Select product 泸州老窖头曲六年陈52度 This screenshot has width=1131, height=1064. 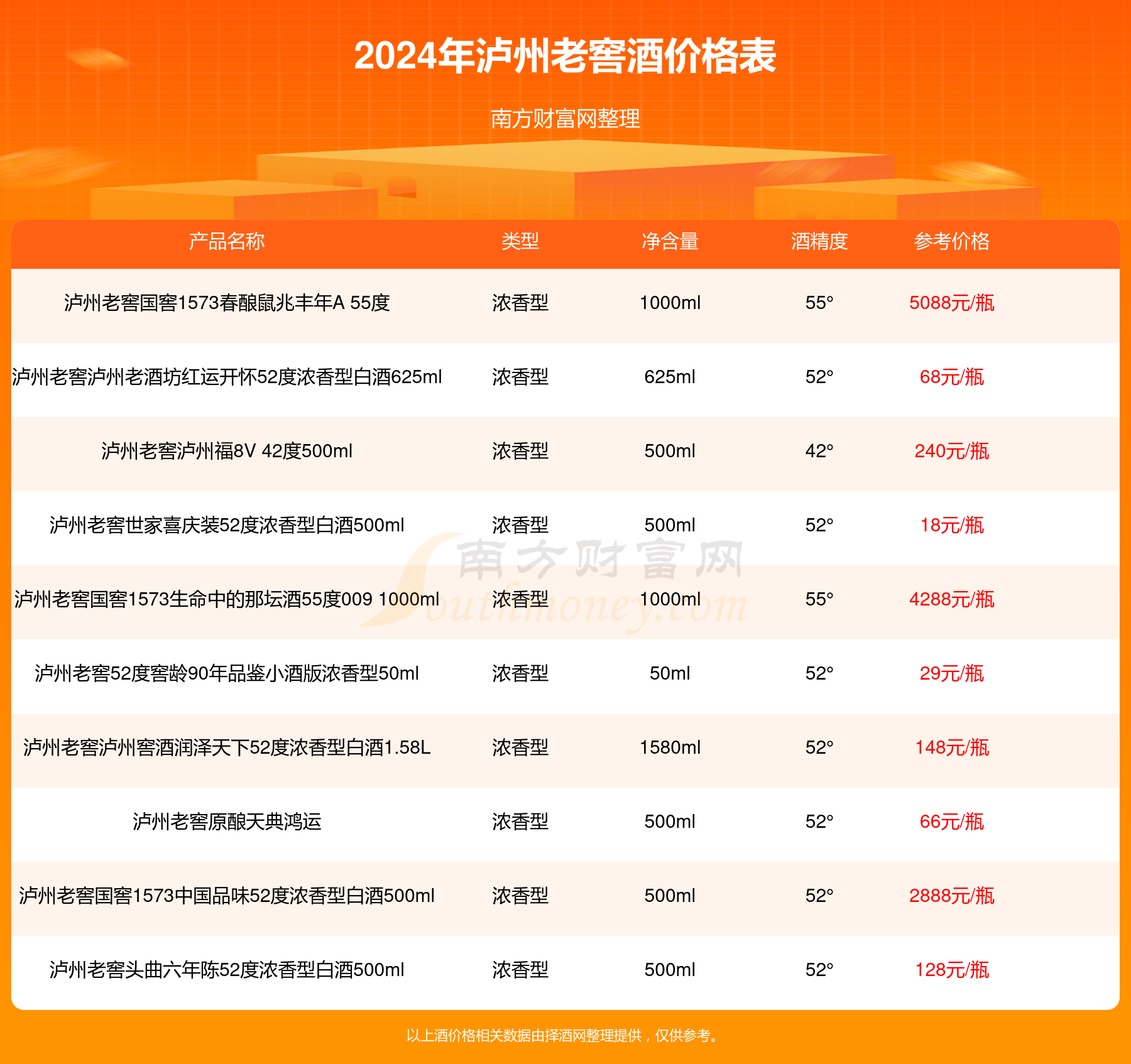(227, 970)
